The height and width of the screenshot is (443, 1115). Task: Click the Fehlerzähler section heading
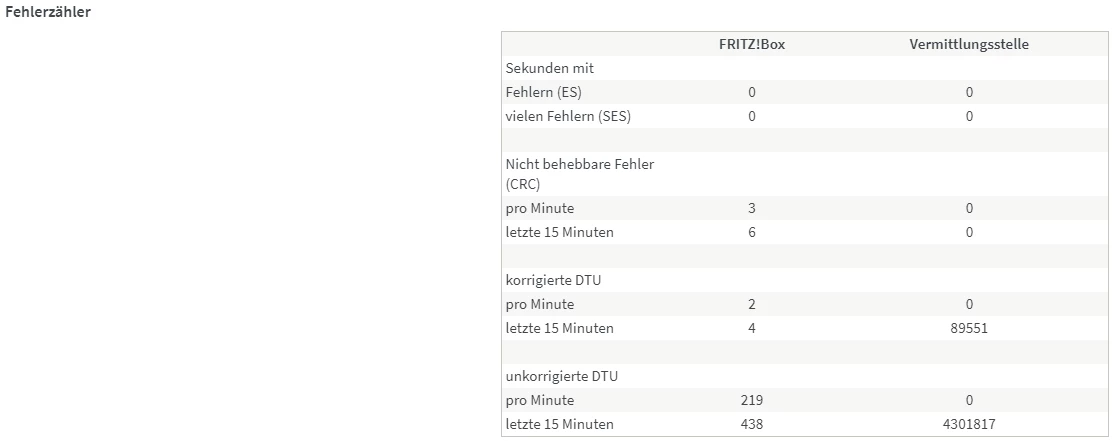[x=49, y=12]
